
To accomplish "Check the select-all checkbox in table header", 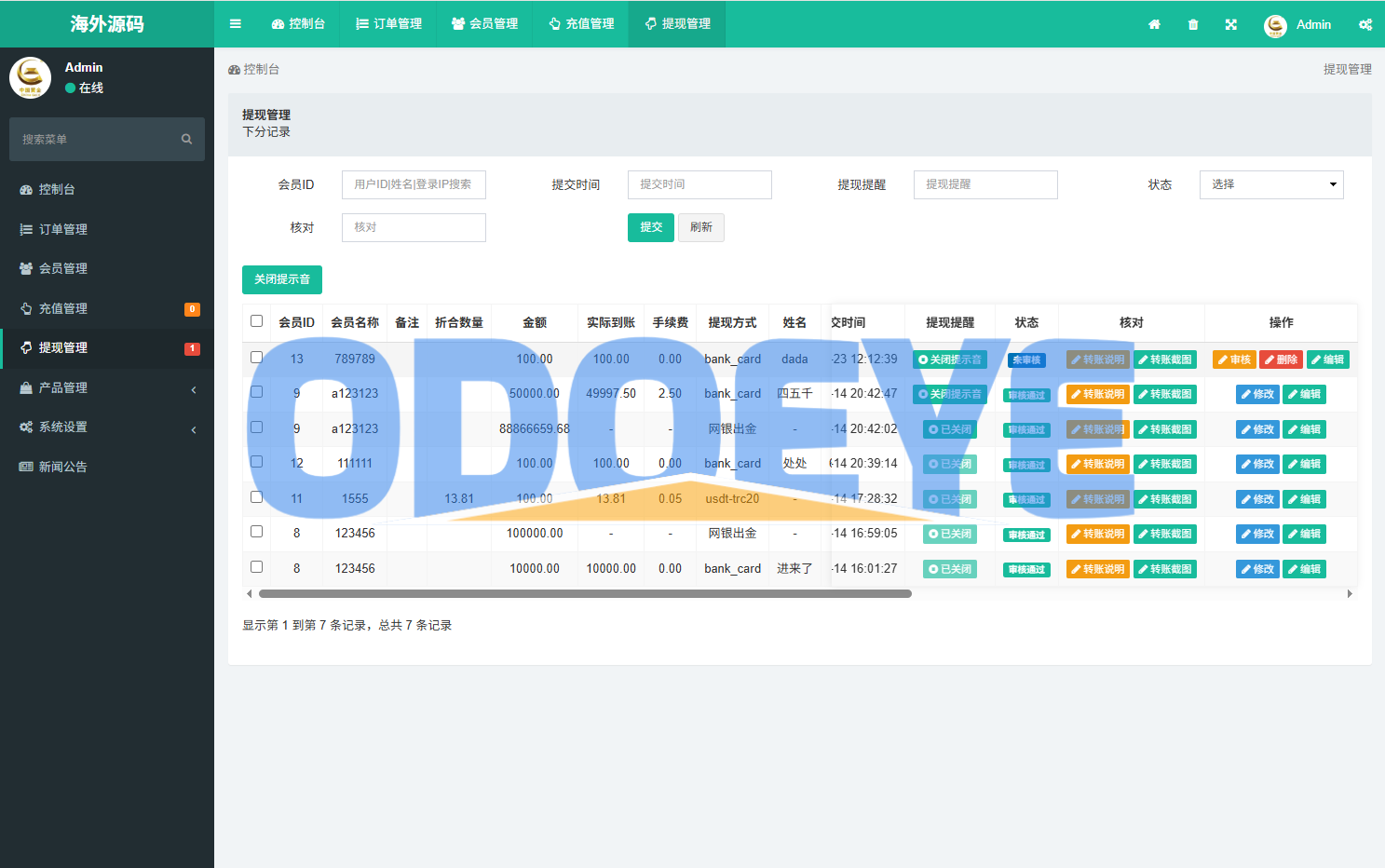I will (x=257, y=321).
